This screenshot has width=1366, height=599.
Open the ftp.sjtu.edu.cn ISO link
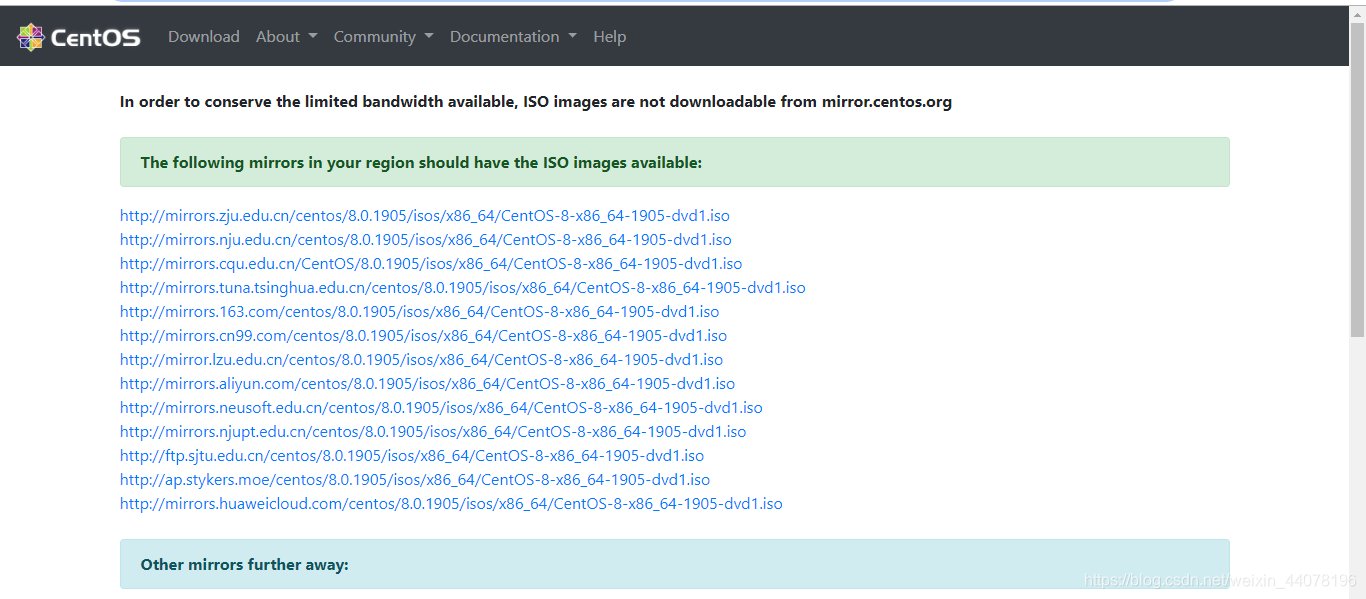point(412,456)
